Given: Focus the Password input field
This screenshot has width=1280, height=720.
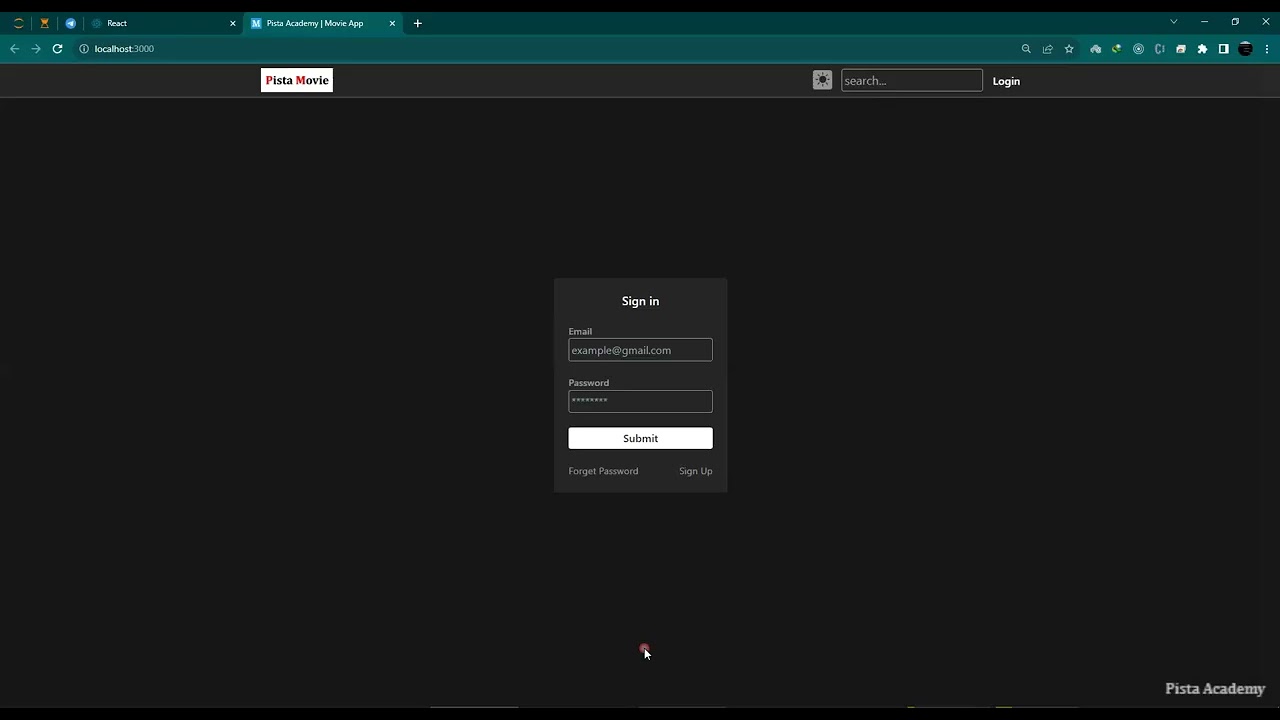Looking at the screenshot, I should pyautogui.click(x=640, y=401).
